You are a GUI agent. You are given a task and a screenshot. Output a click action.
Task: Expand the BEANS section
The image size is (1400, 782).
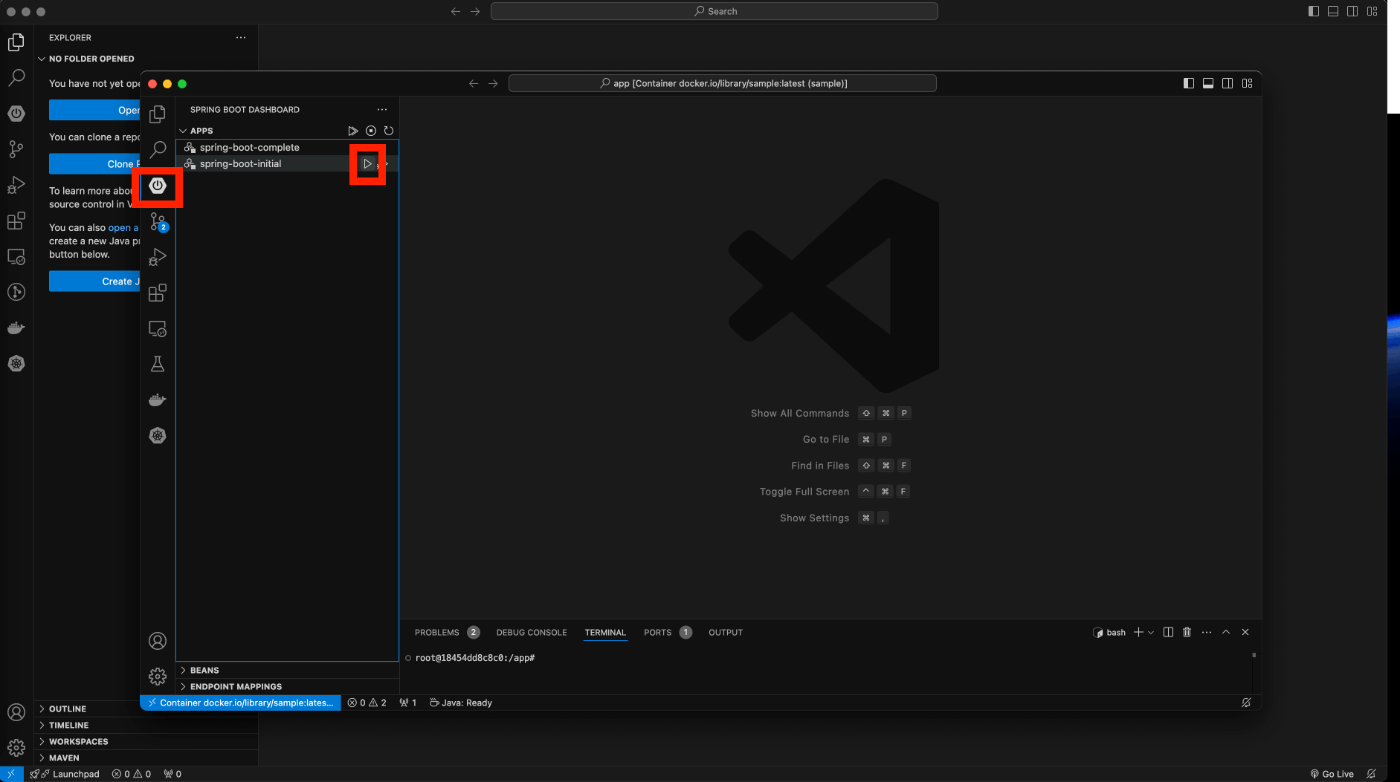pos(183,670)
